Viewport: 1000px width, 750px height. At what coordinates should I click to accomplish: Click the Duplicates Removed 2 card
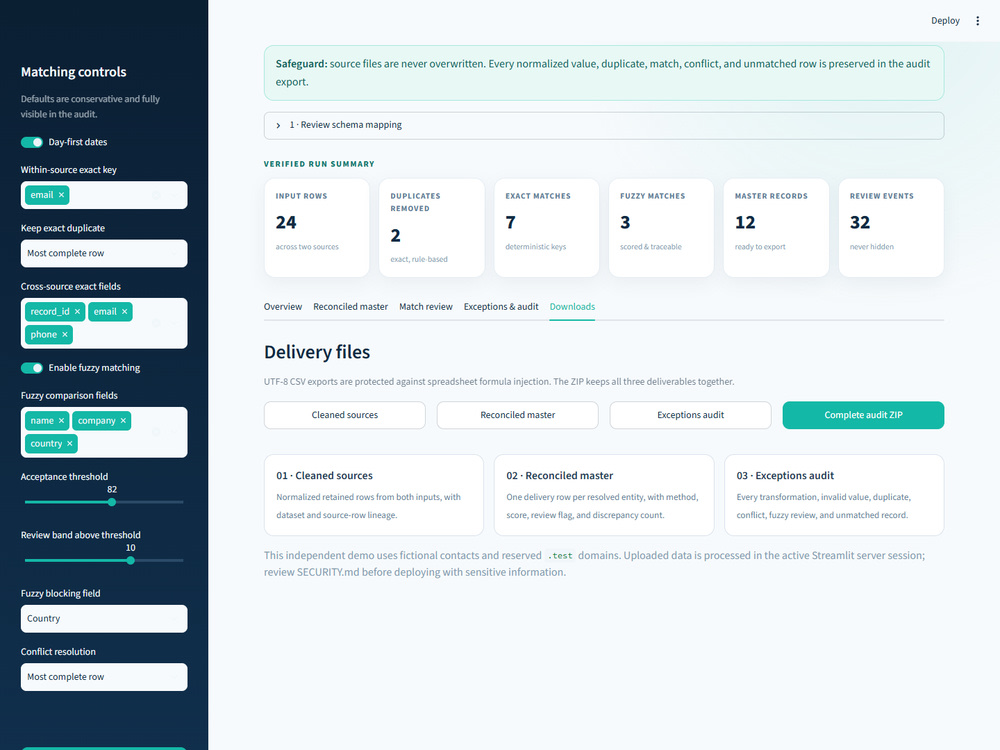[432, 228]
